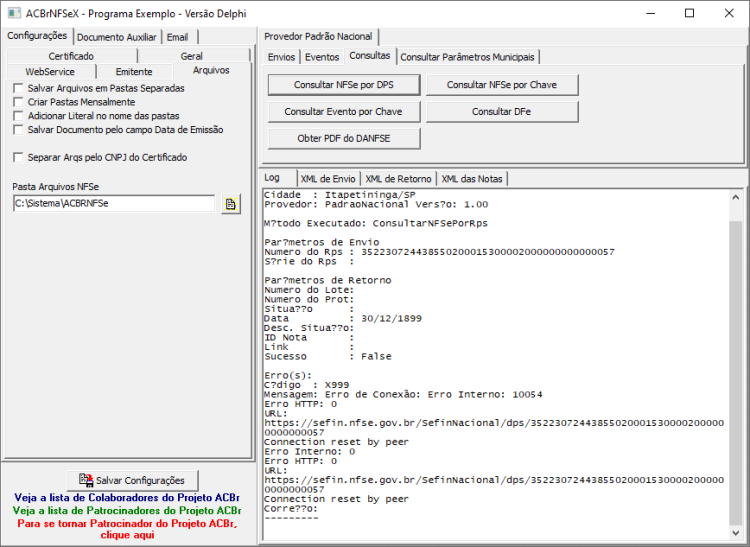750x547 pixels.
Task: Open the Configurações tab
Action: tap(37, 36)
